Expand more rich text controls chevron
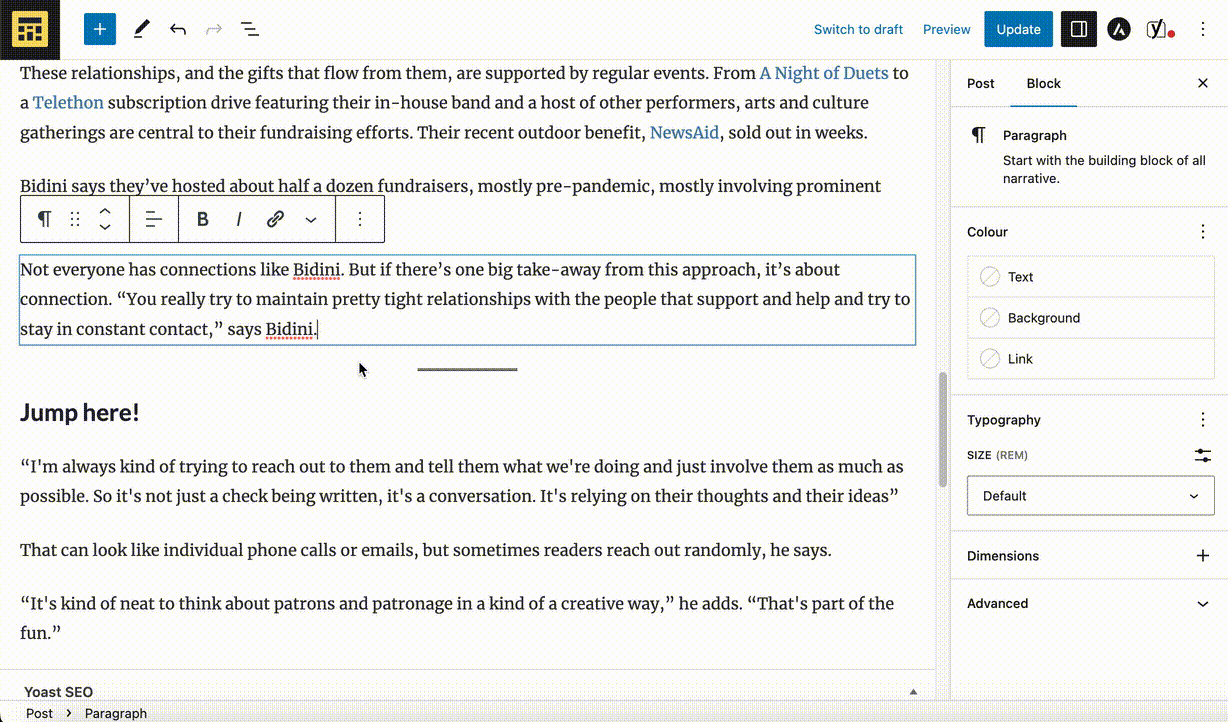1228x722 pixels. click(x=311, y=219)
